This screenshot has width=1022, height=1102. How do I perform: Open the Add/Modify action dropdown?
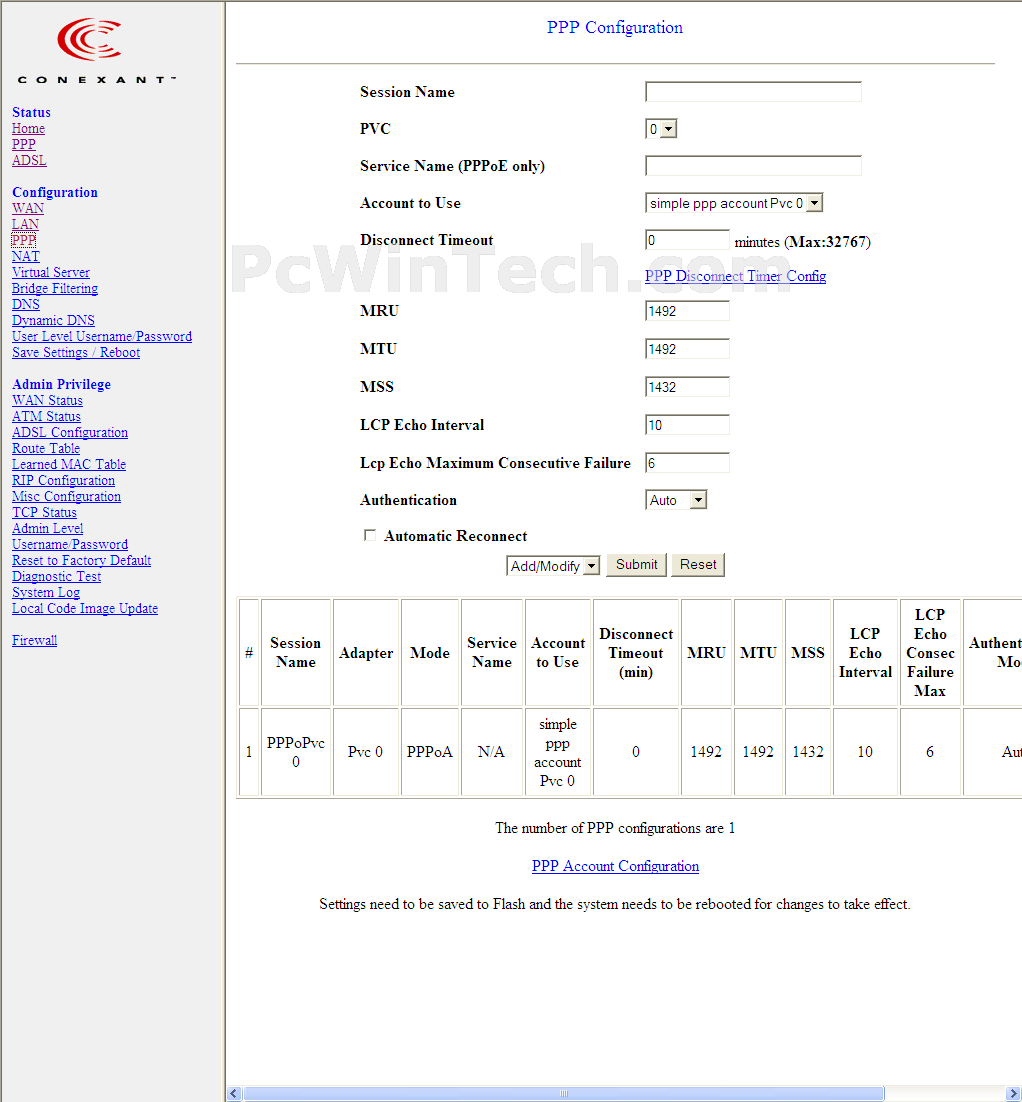click(x=552, y=566)
